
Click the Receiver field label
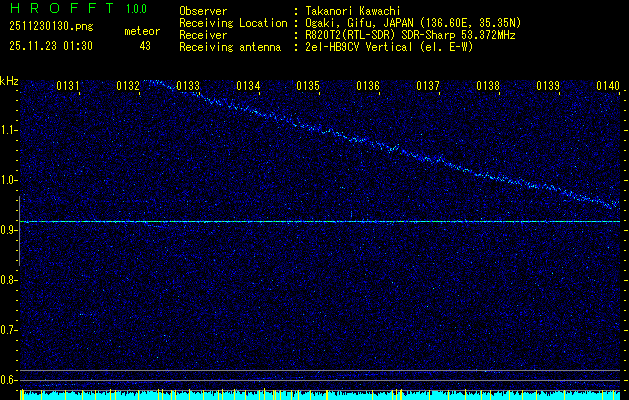click(x=203, y=35)
